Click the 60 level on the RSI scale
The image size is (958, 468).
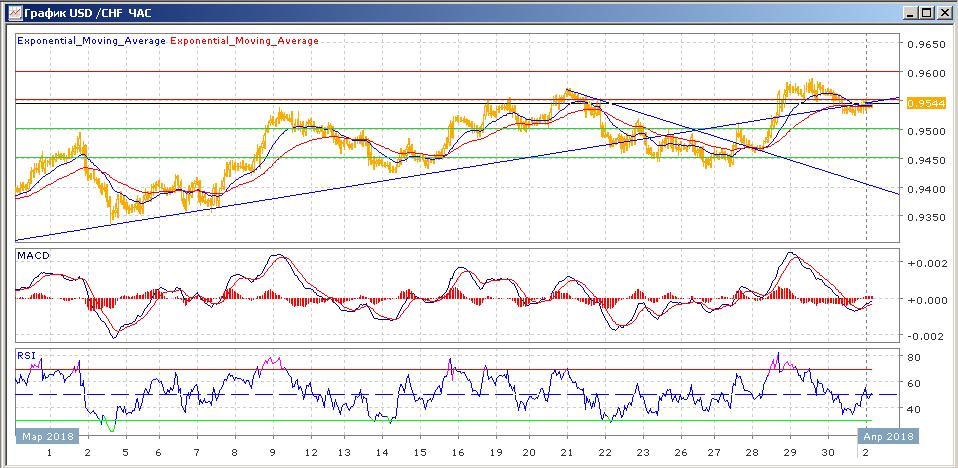[x=915, y=383]
